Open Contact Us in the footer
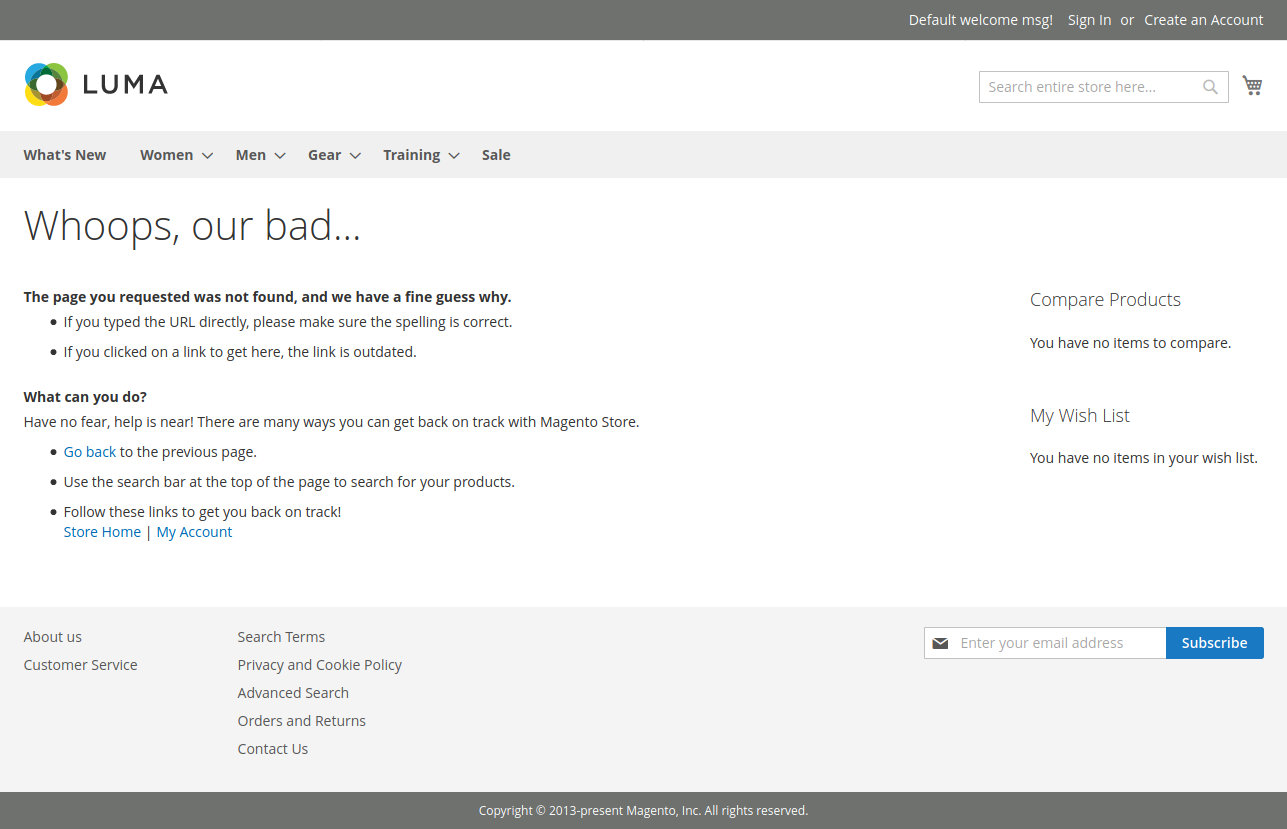This screenshot has width=1287, height=829. click(x=272, y=748)
